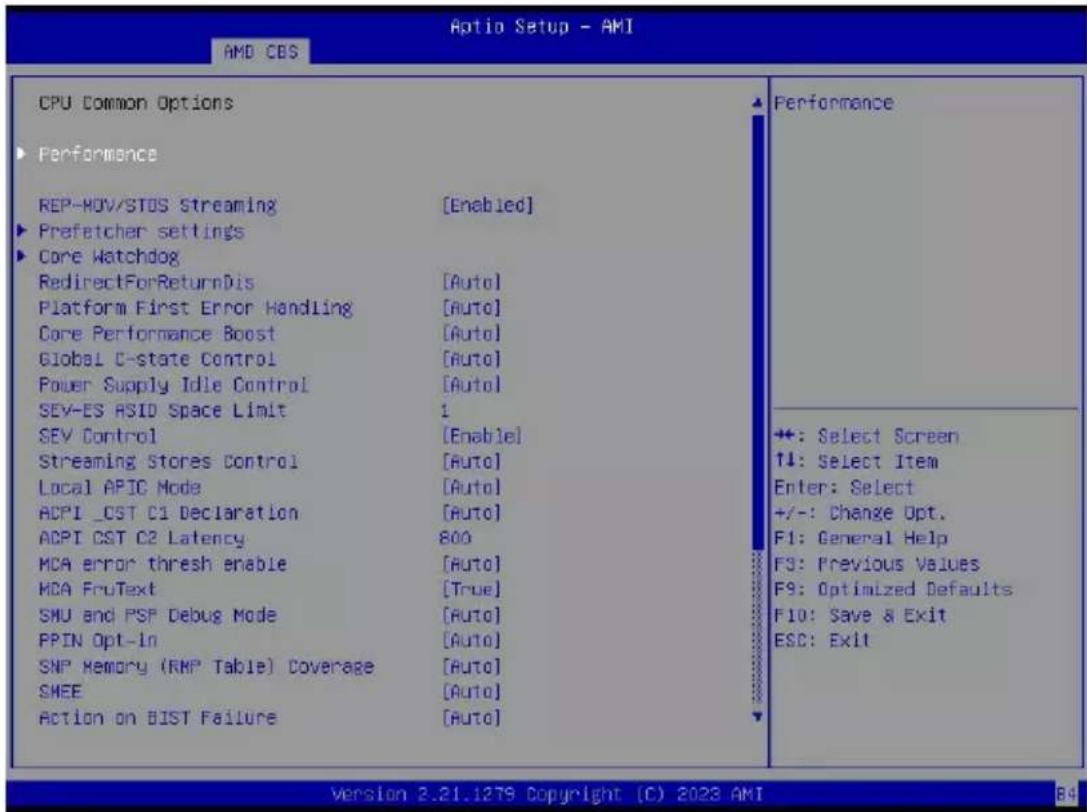This screenshot has height=812, width=1087.
Task: Select ACPI _CST C1 Declaration label
Action: [168, 513]
